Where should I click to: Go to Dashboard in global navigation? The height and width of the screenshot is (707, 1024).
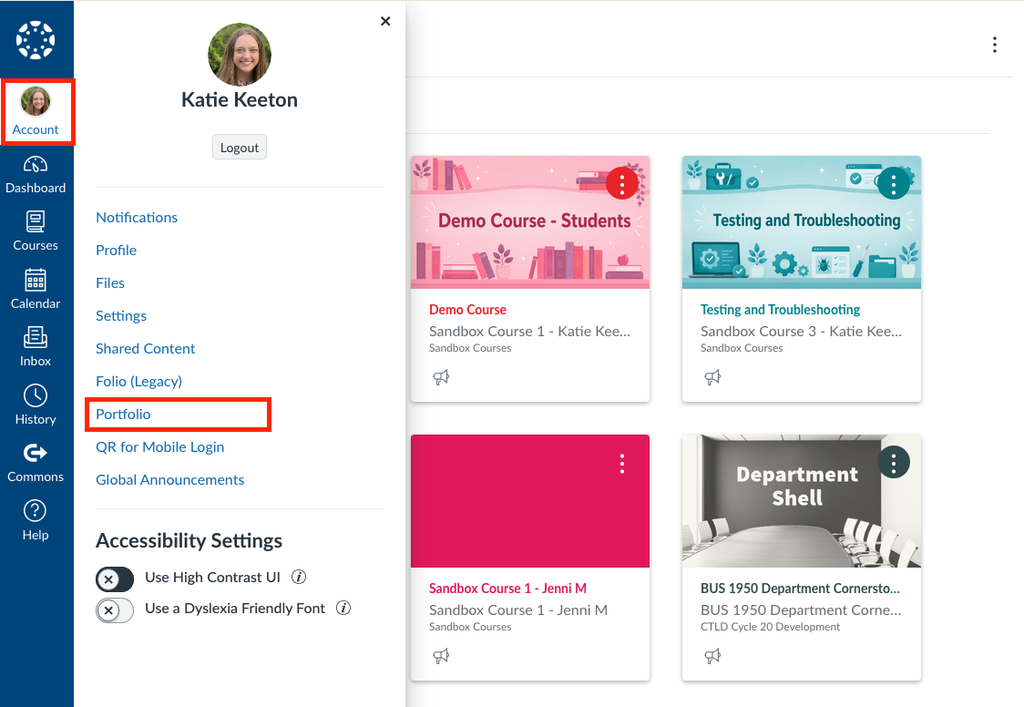(35, 175)
